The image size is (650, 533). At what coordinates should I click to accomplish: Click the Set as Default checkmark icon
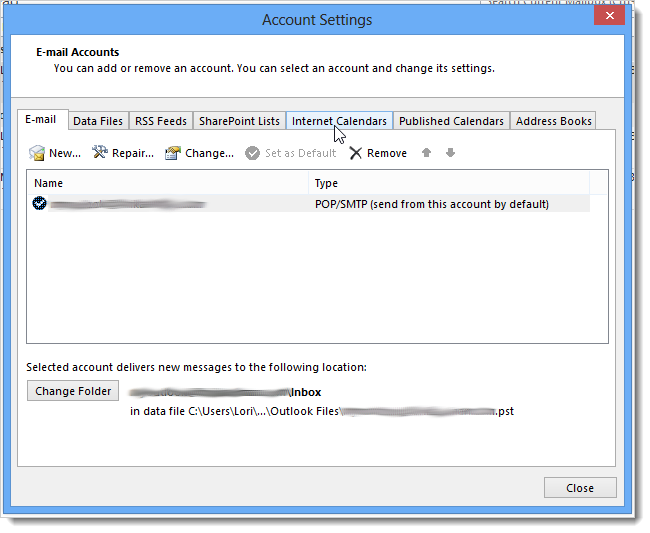coord(252,153)
